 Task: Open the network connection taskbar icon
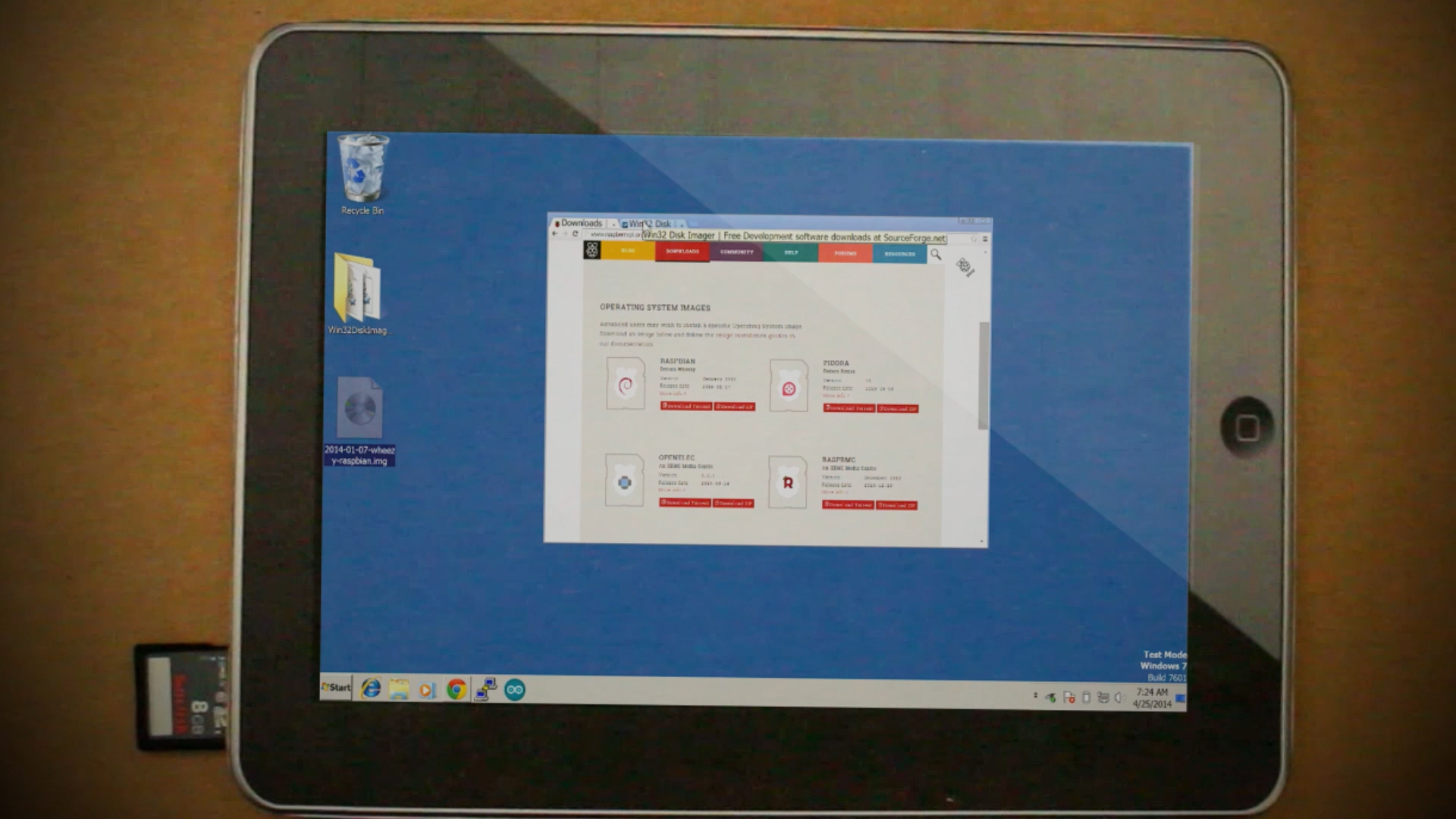pyautogui.click(x=485, y=689)
